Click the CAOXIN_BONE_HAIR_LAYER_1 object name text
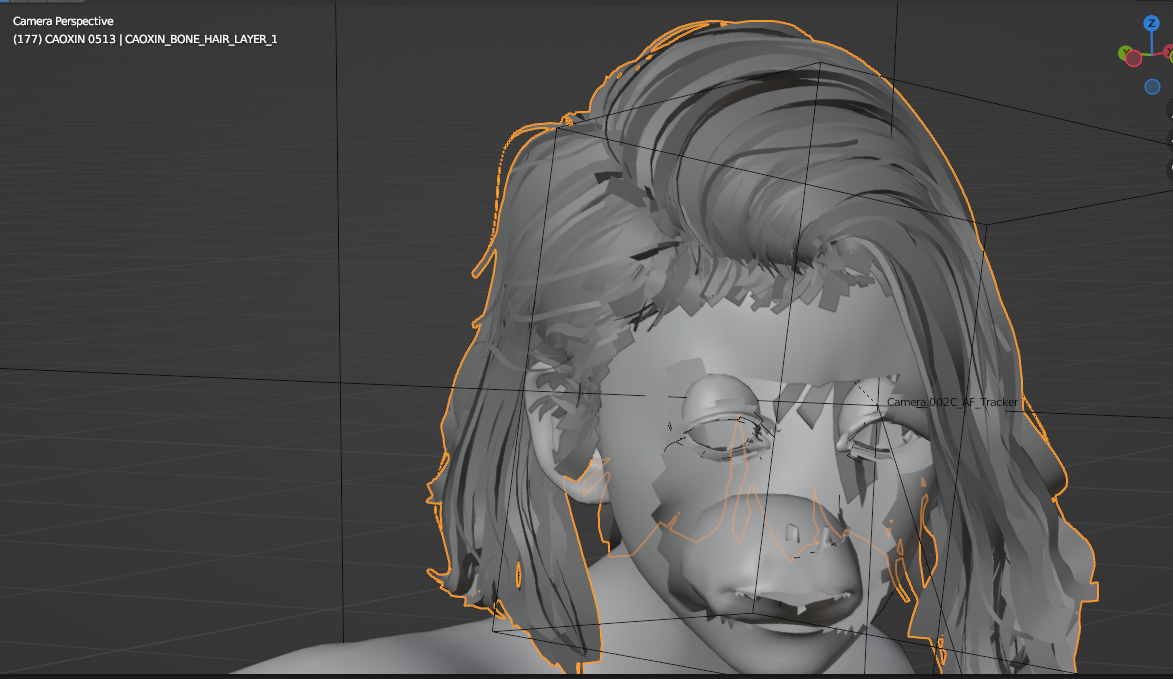This screenshot has height=679, width=1173. point(200,39)
